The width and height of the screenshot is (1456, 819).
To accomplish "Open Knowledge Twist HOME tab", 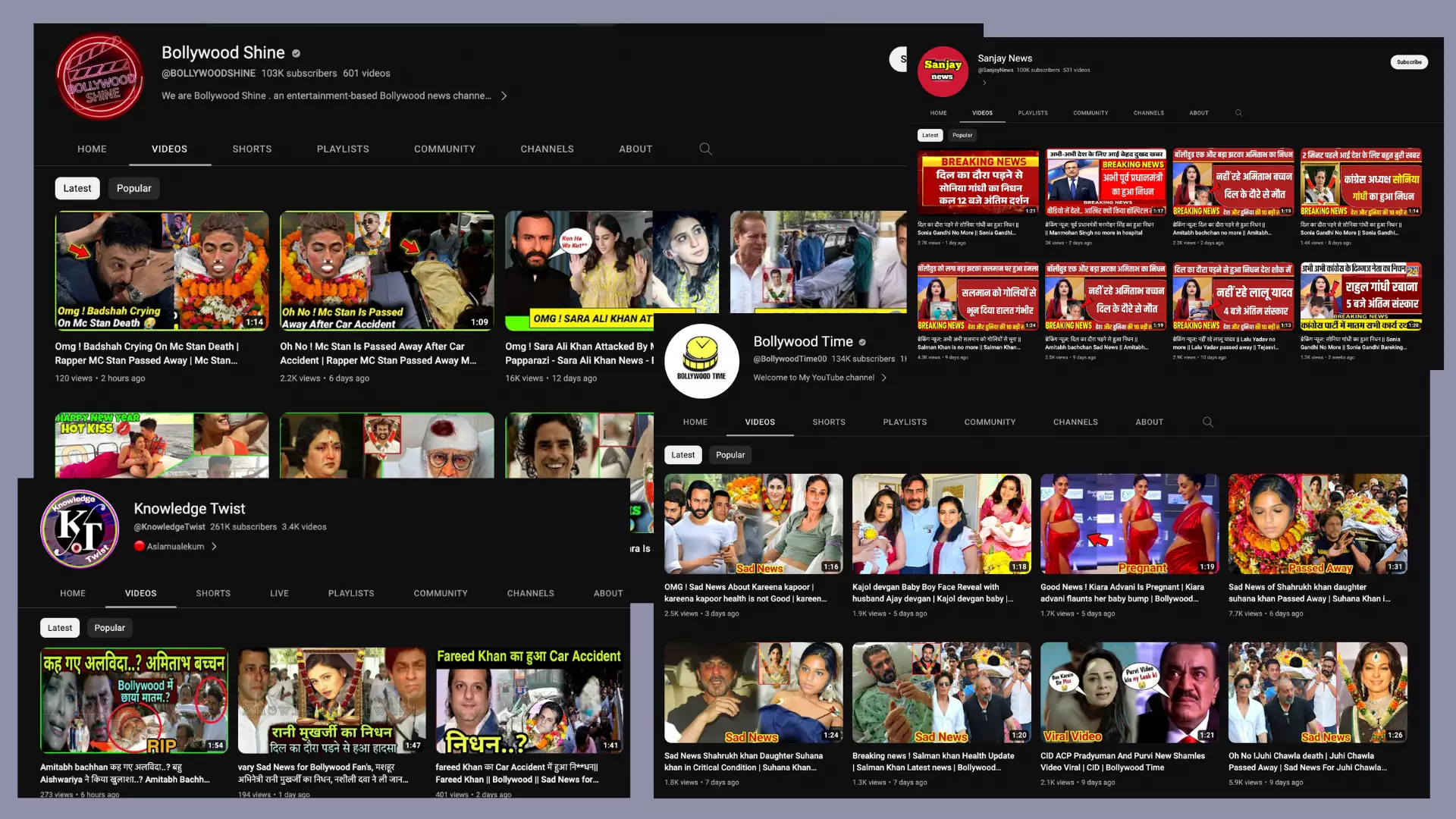I will click(x=73, y=594).
